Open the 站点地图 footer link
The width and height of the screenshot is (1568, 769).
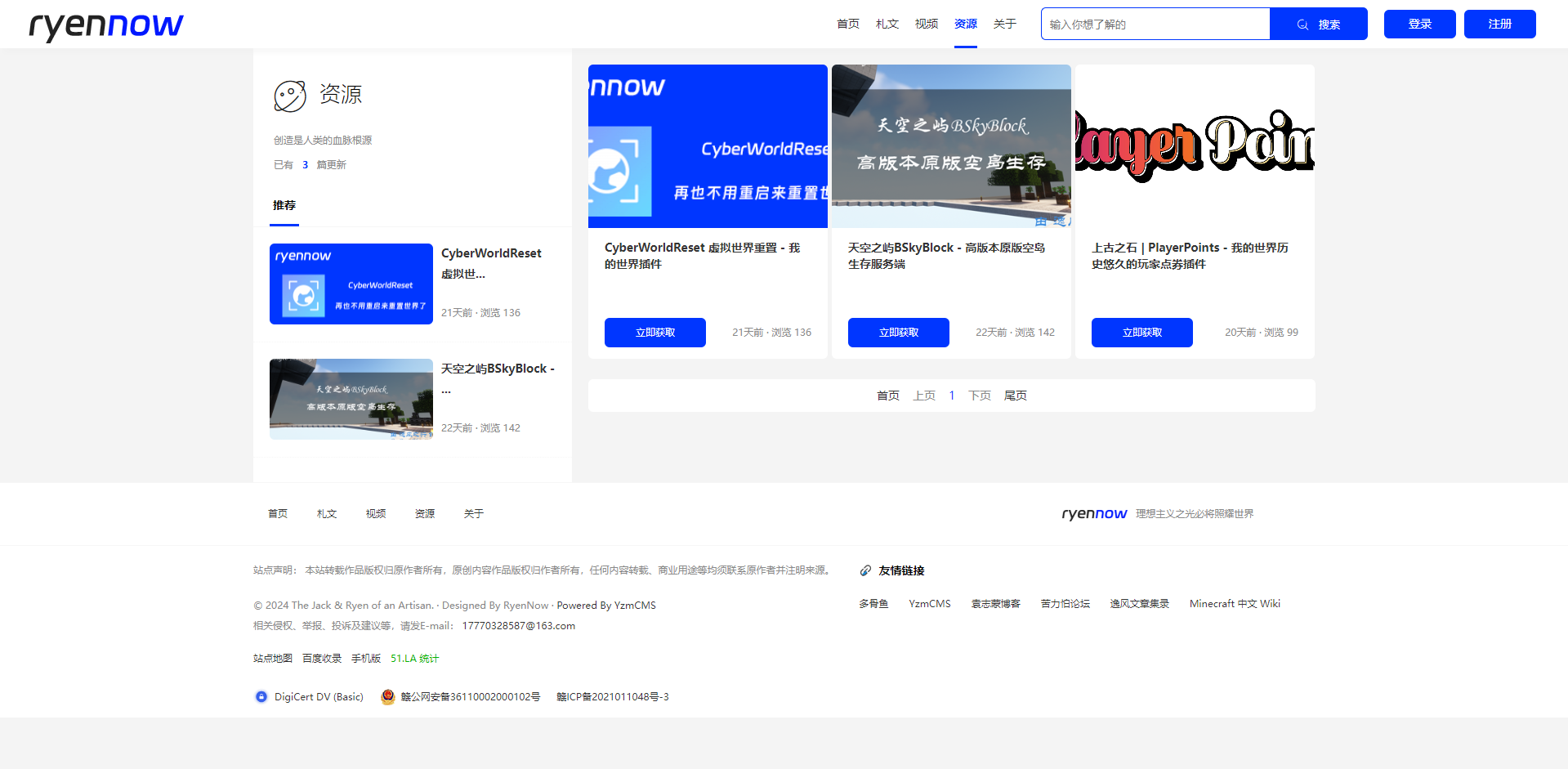(x=273, y=659)
